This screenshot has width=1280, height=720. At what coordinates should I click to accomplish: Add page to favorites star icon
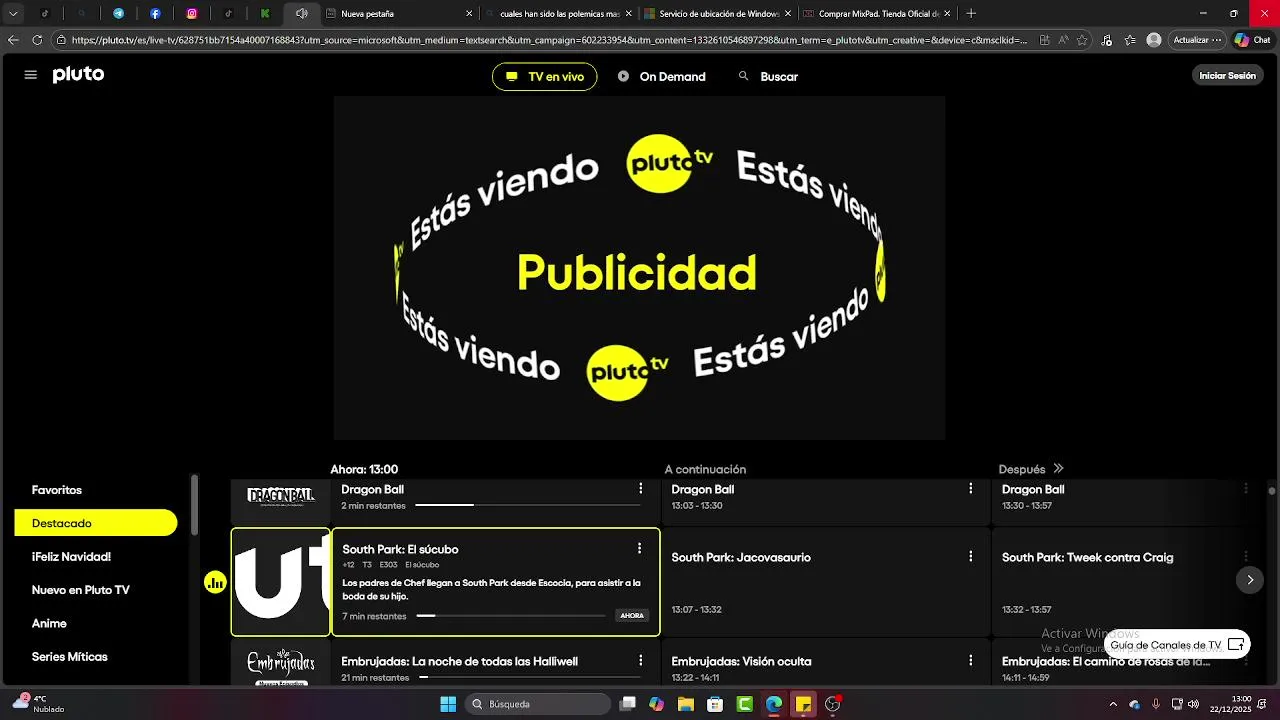pyautogui.click(x=1083, y=40)
